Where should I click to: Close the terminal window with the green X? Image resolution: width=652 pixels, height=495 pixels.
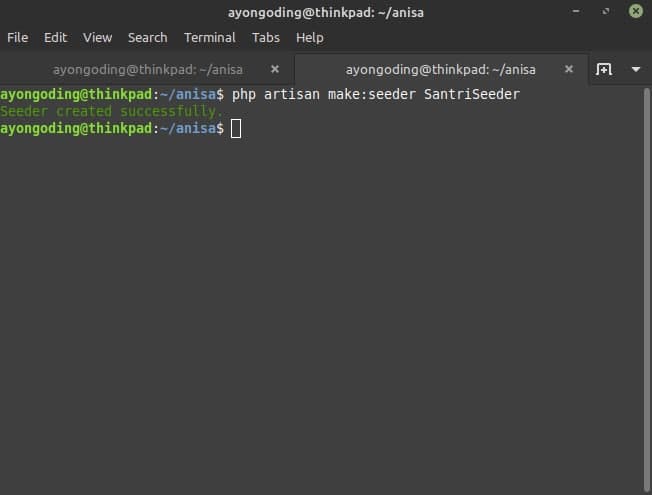(x=636, y=11)
